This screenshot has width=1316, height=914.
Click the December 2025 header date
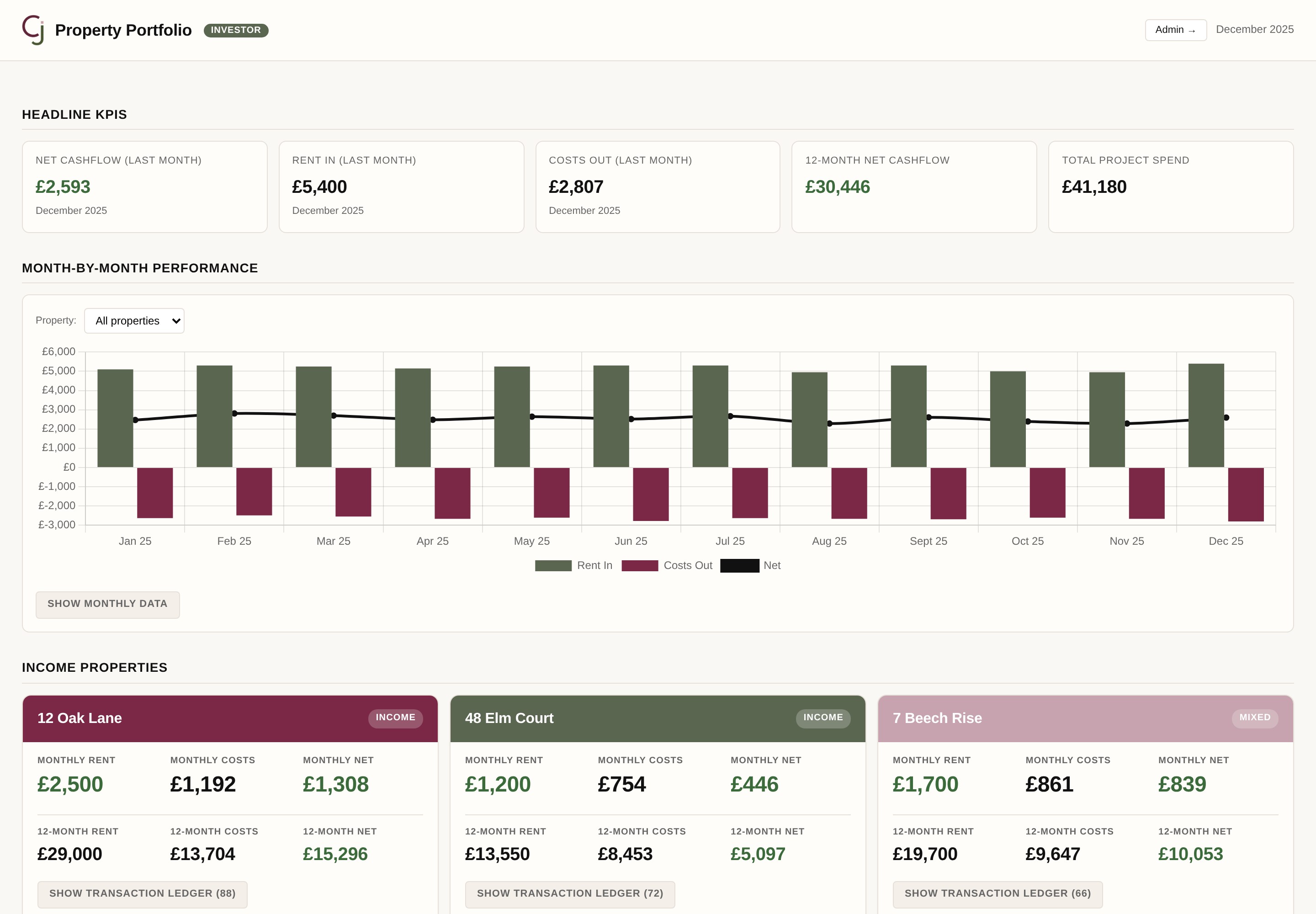coord(1255,30)
